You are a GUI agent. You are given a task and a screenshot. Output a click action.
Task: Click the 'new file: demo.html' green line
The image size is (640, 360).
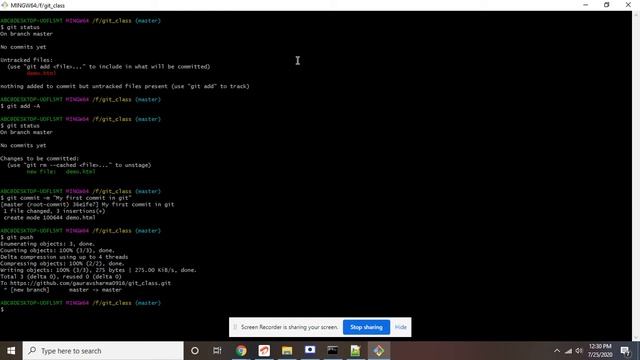61,171
